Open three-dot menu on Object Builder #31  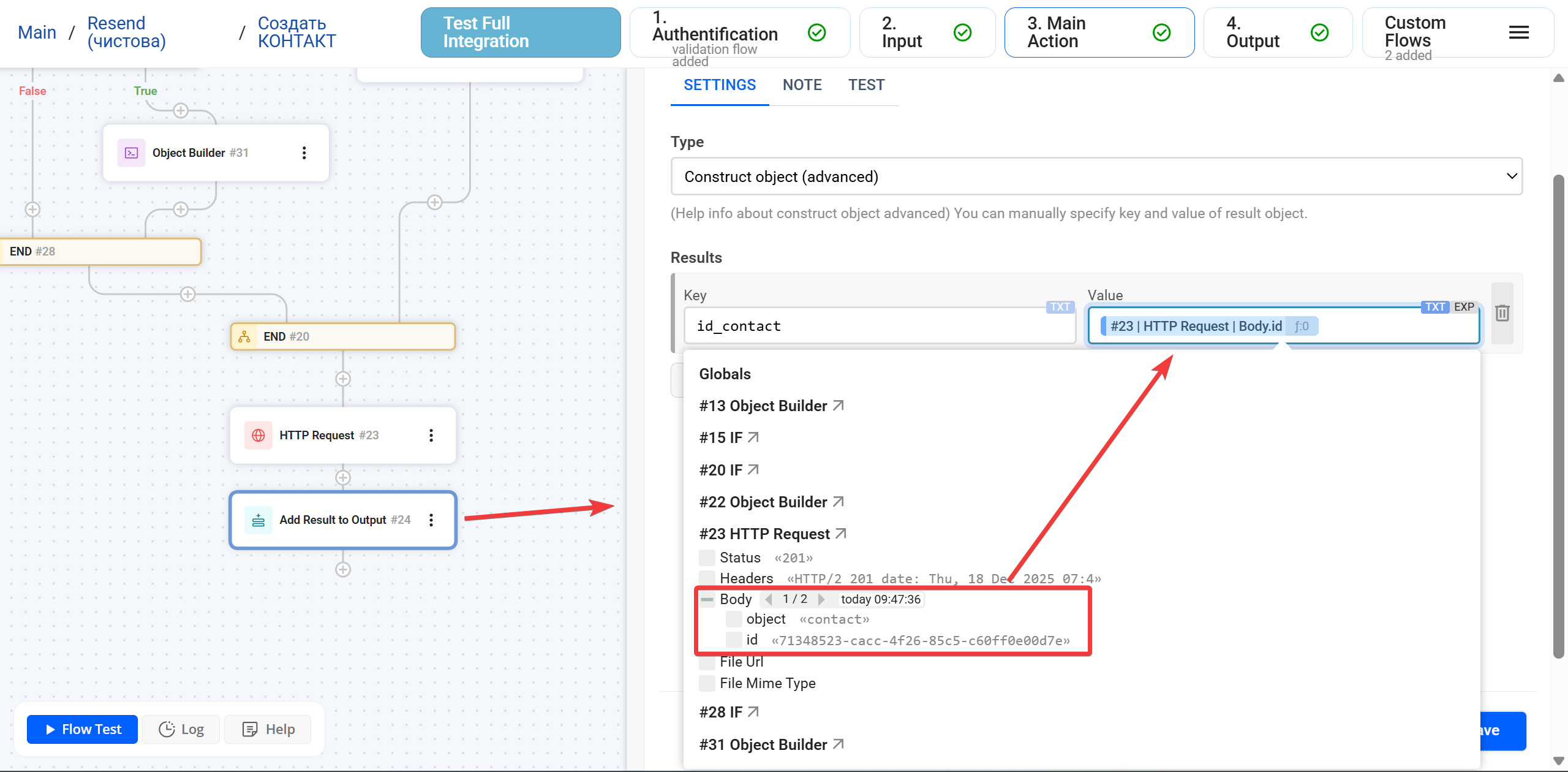coord(304,153)
